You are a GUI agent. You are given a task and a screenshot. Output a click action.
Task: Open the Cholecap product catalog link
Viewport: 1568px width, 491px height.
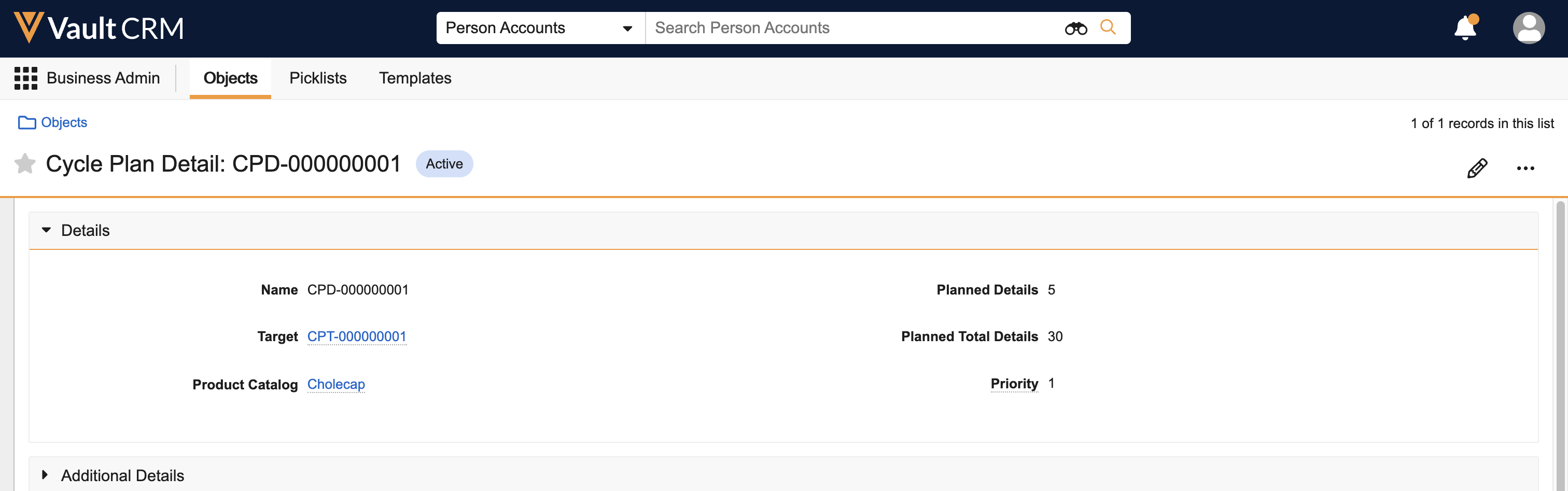336,385
